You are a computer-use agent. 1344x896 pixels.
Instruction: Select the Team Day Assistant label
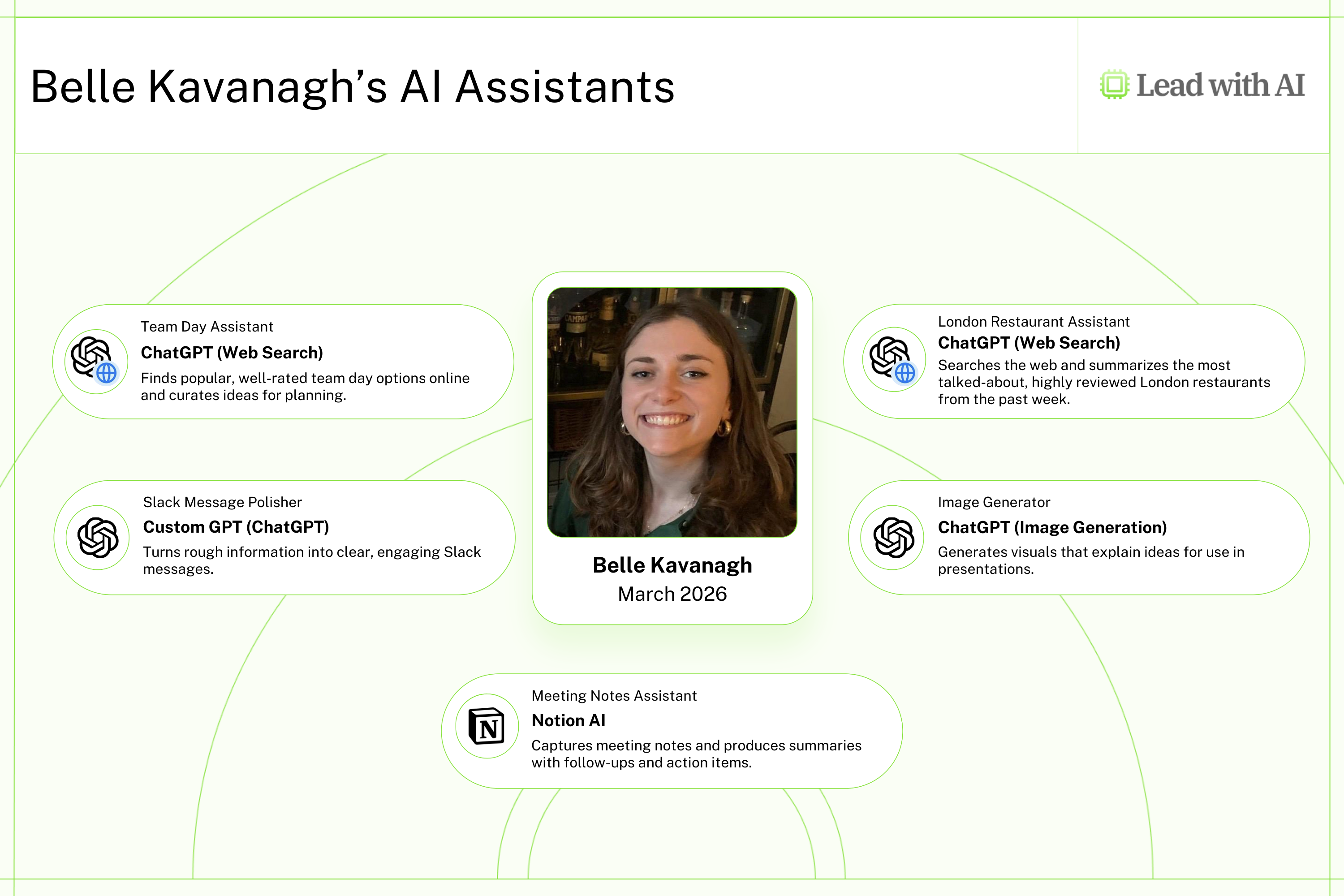tap(207, 327)
